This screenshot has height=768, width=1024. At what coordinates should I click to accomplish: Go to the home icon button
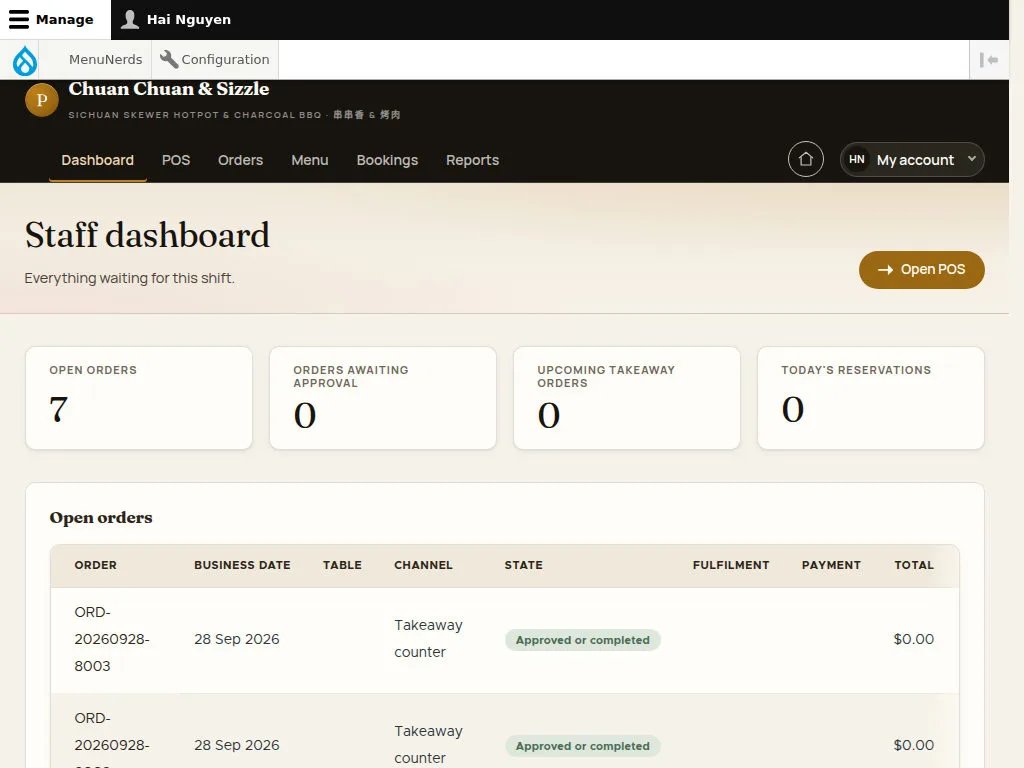(805, 159)
